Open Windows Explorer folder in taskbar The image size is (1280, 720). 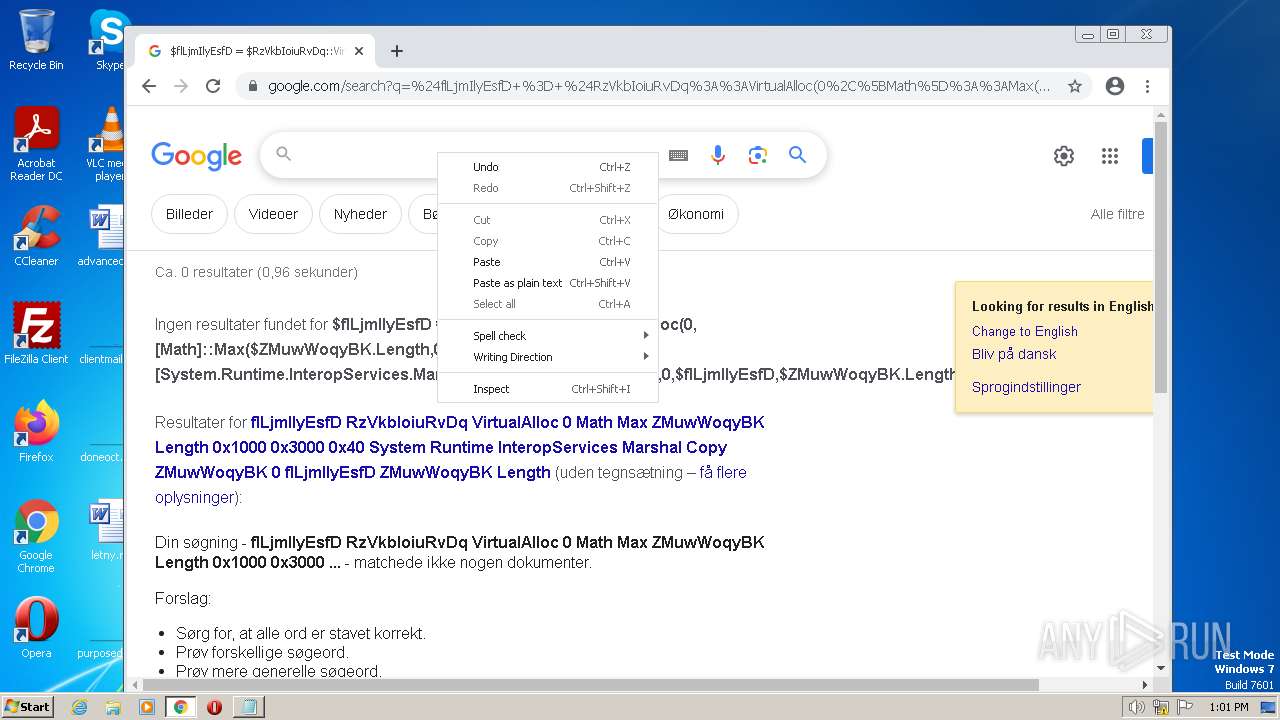tap(113, 707)
